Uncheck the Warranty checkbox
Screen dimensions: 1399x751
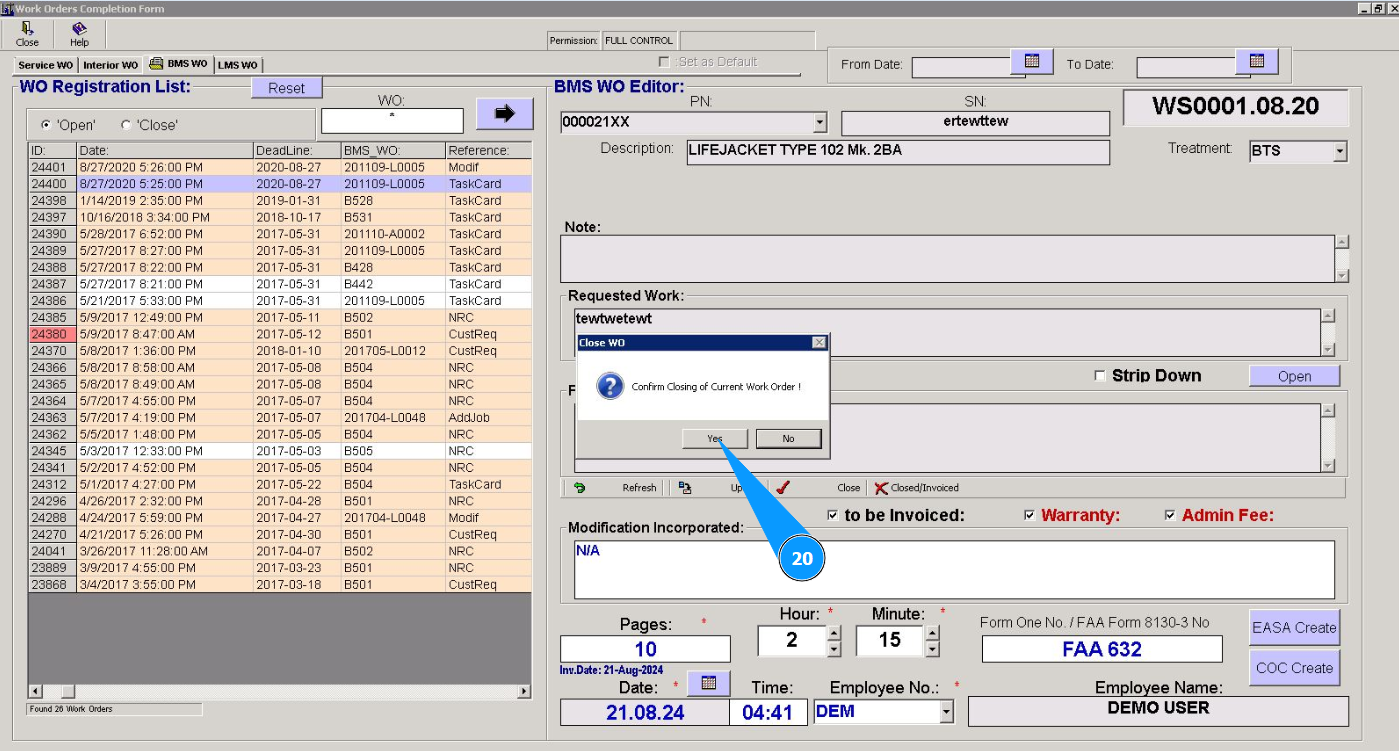tap(1030, 516)
